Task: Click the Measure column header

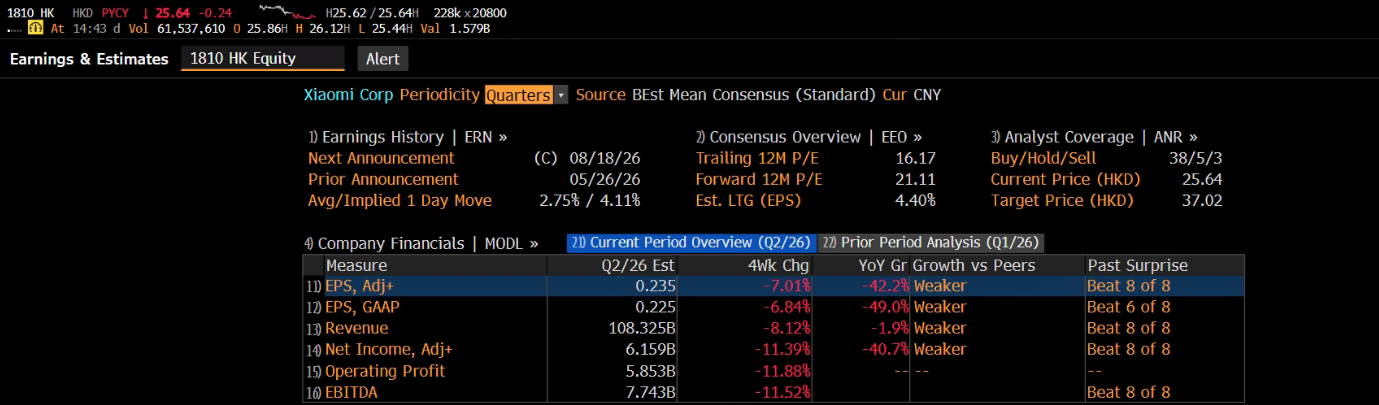Action: (436, 265)
